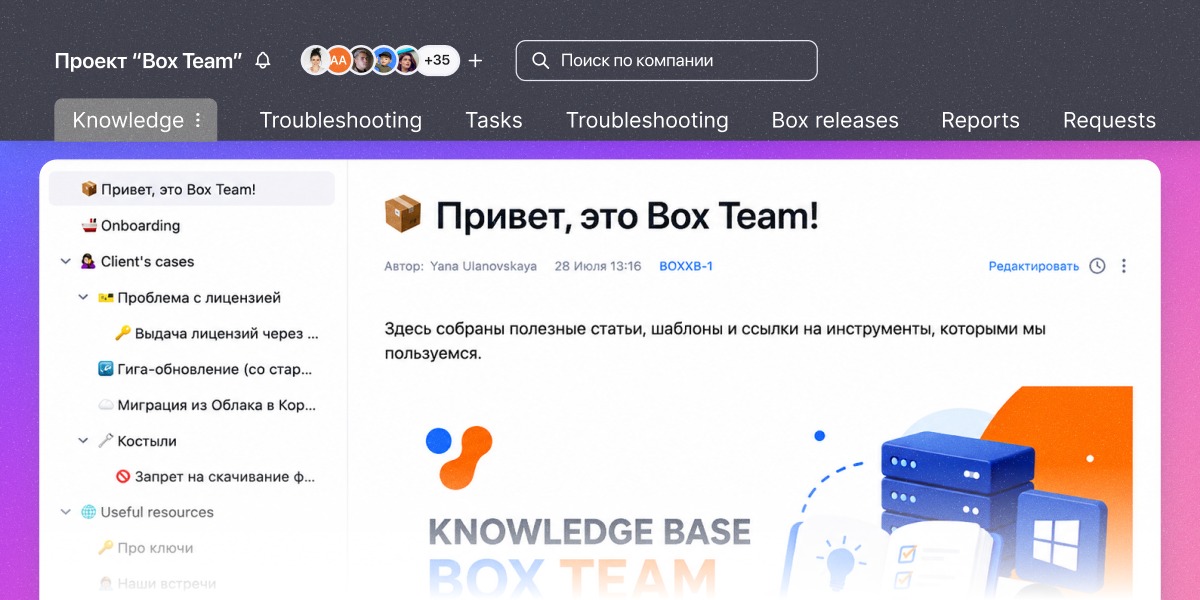Open Knowledge tab three-dot options
This screenshot has width=1200, height=600.
coord(198,120)
